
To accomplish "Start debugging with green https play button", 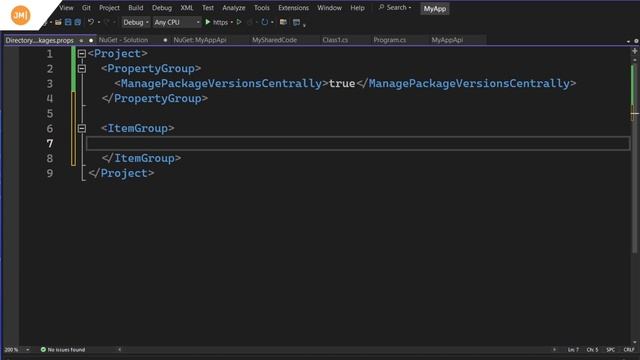I will pos(216,22).
